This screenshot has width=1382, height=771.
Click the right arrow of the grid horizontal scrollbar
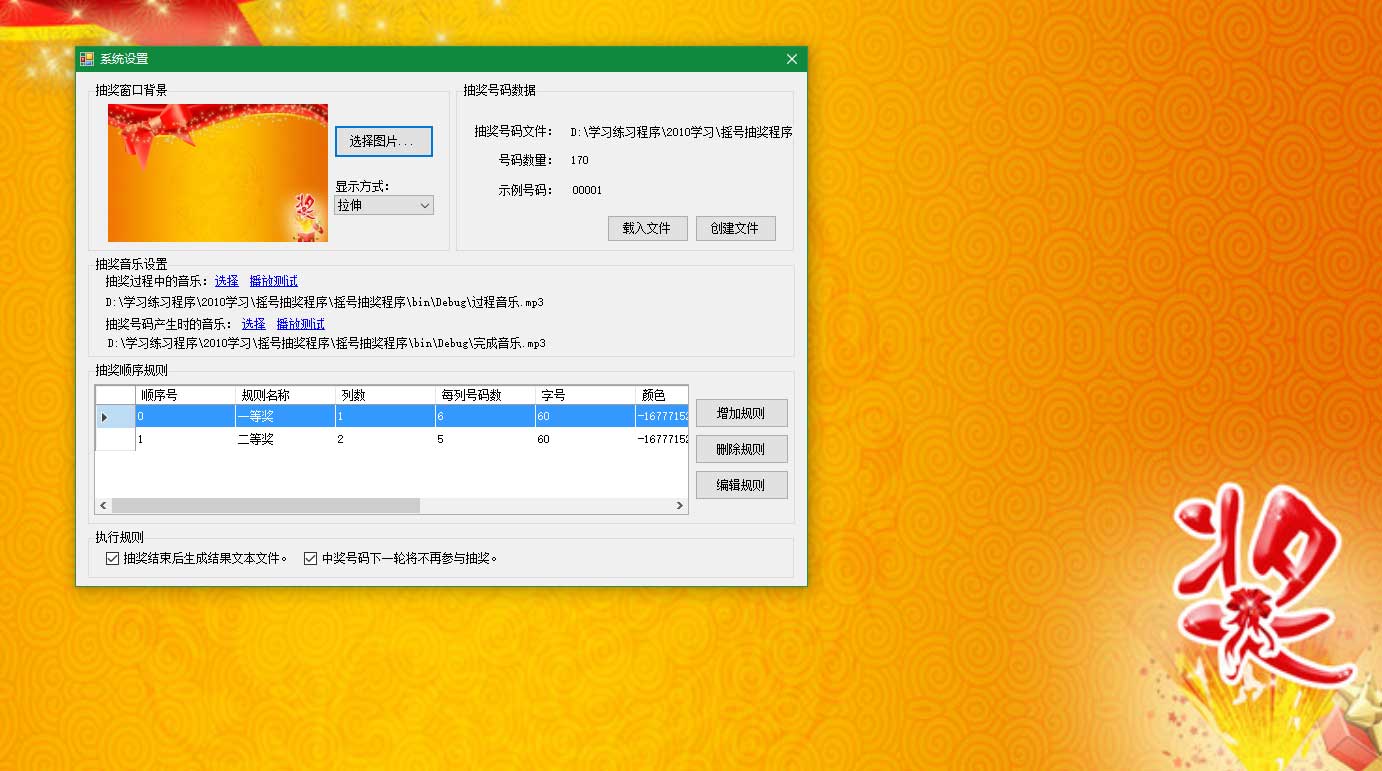click(x=679, y=506)
